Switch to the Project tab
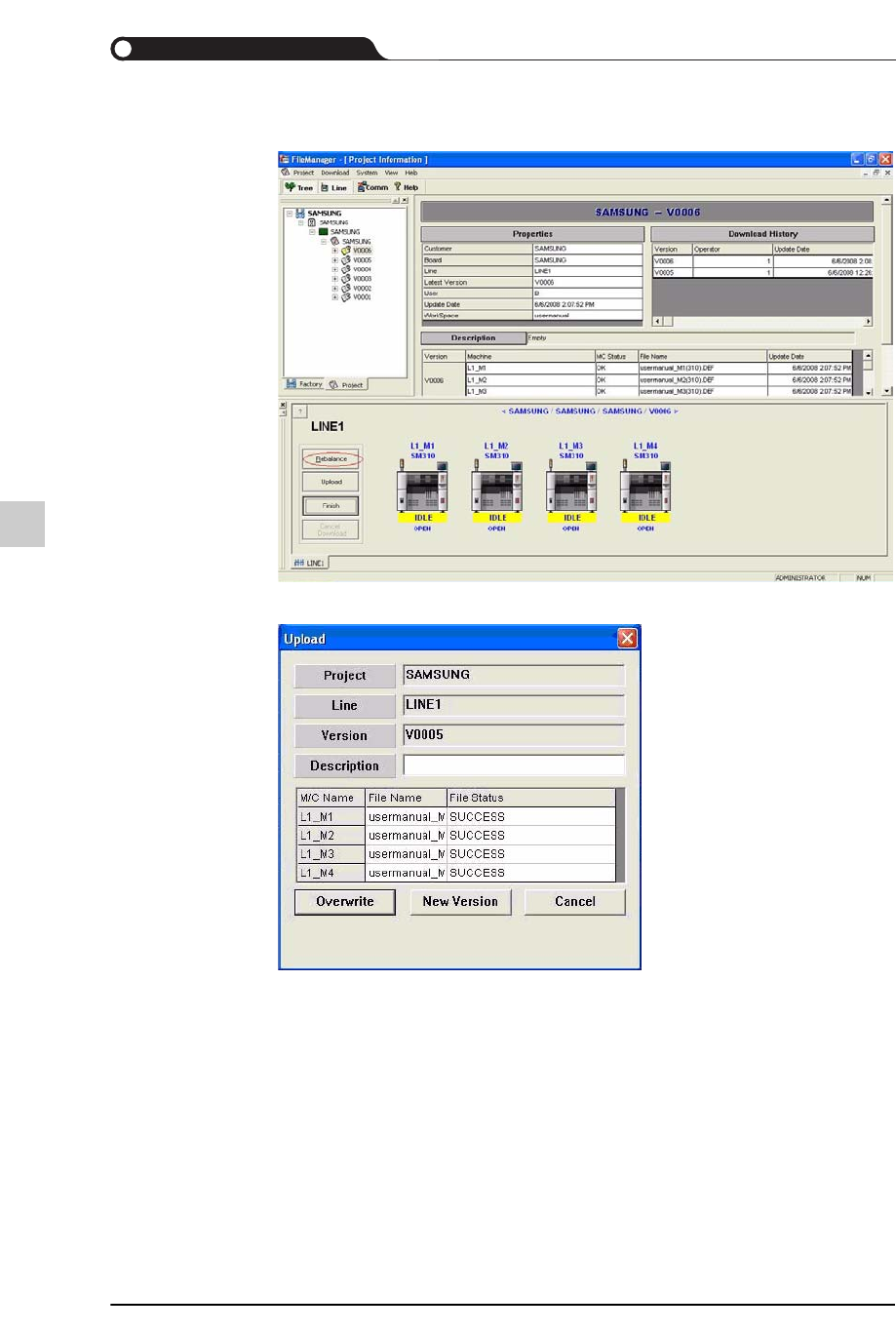Screen dimensions: 896x1333 point(346,384)
